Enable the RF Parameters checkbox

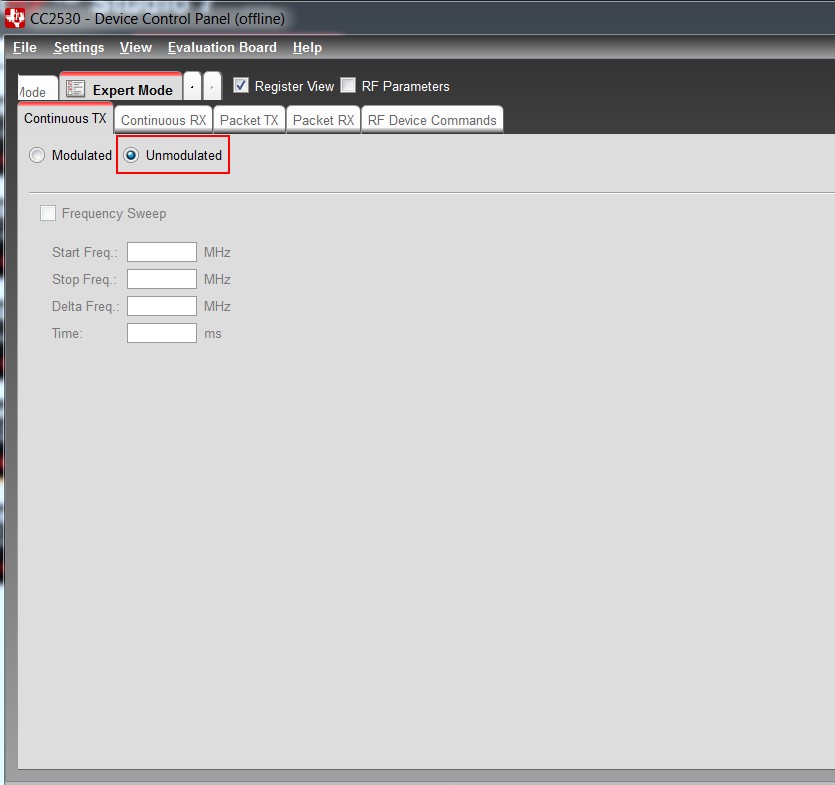348,85
